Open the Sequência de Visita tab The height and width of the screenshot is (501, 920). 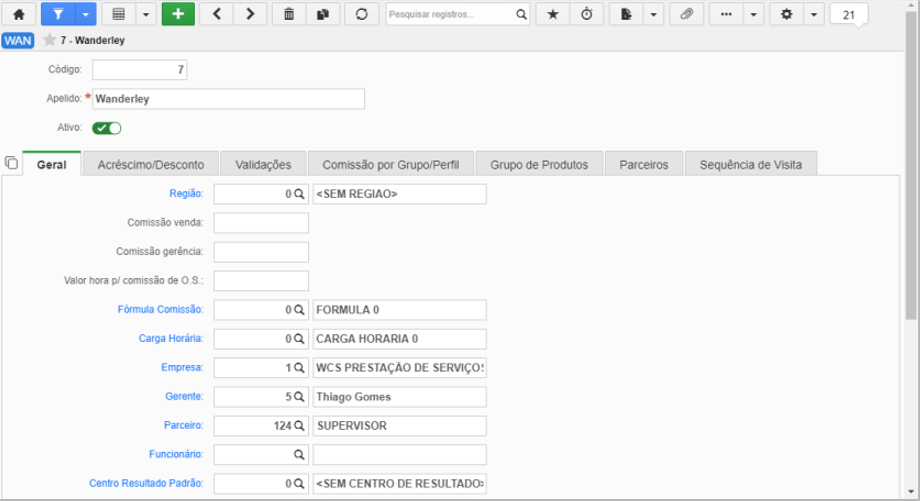[x=750, y=164]
